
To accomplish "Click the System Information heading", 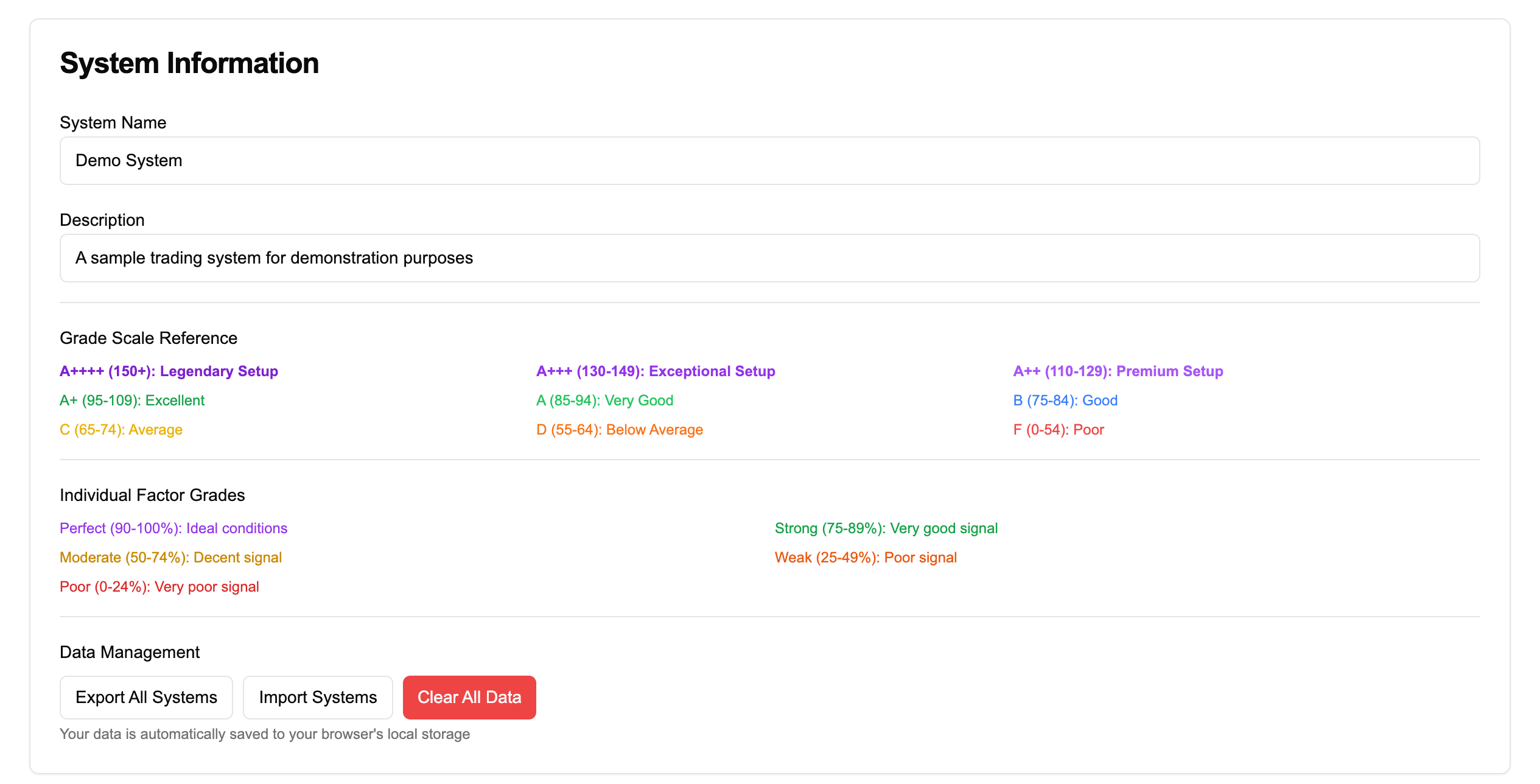I will pos(189,63).
